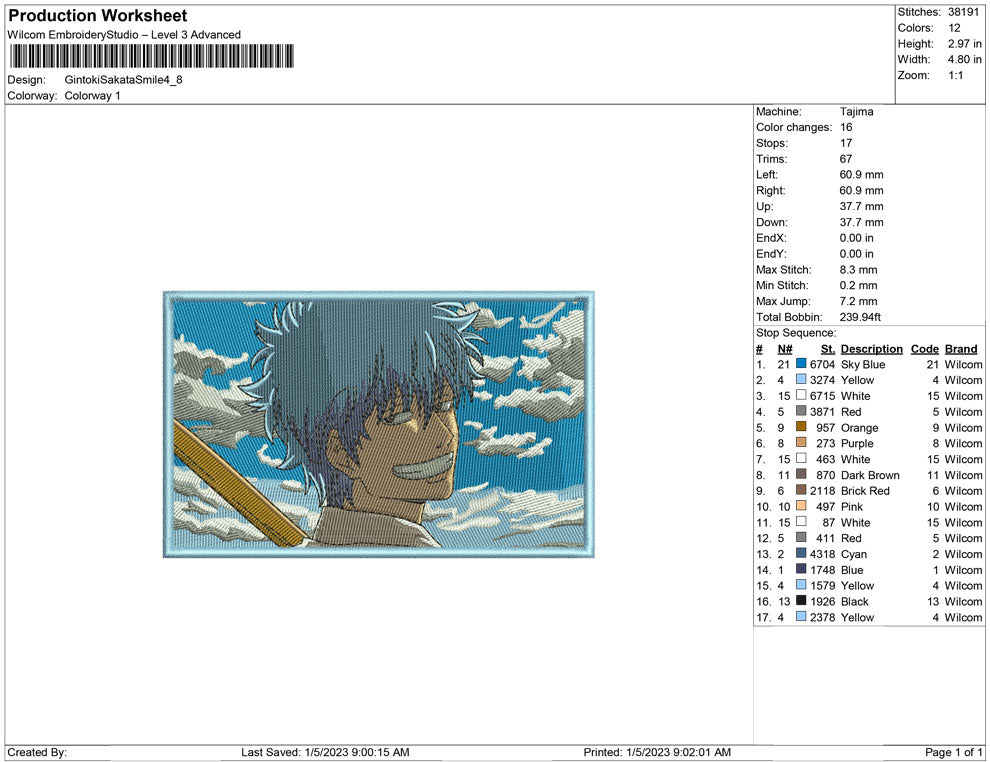Screen dimensions: 990x762
Task: Click the 'Down:' measurement label
Action: click(772, 222)
